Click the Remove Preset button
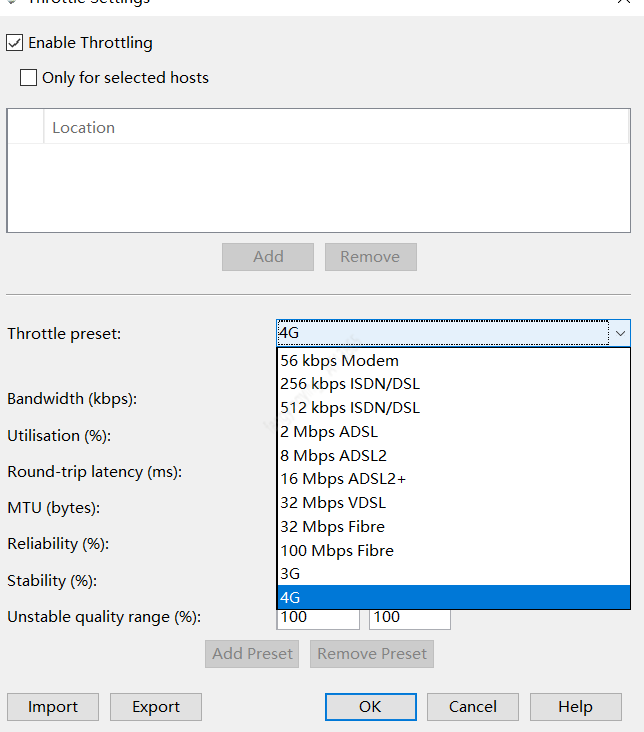This screenshot has width=644, height=732. pyautogui.click(x=372, y=654)
